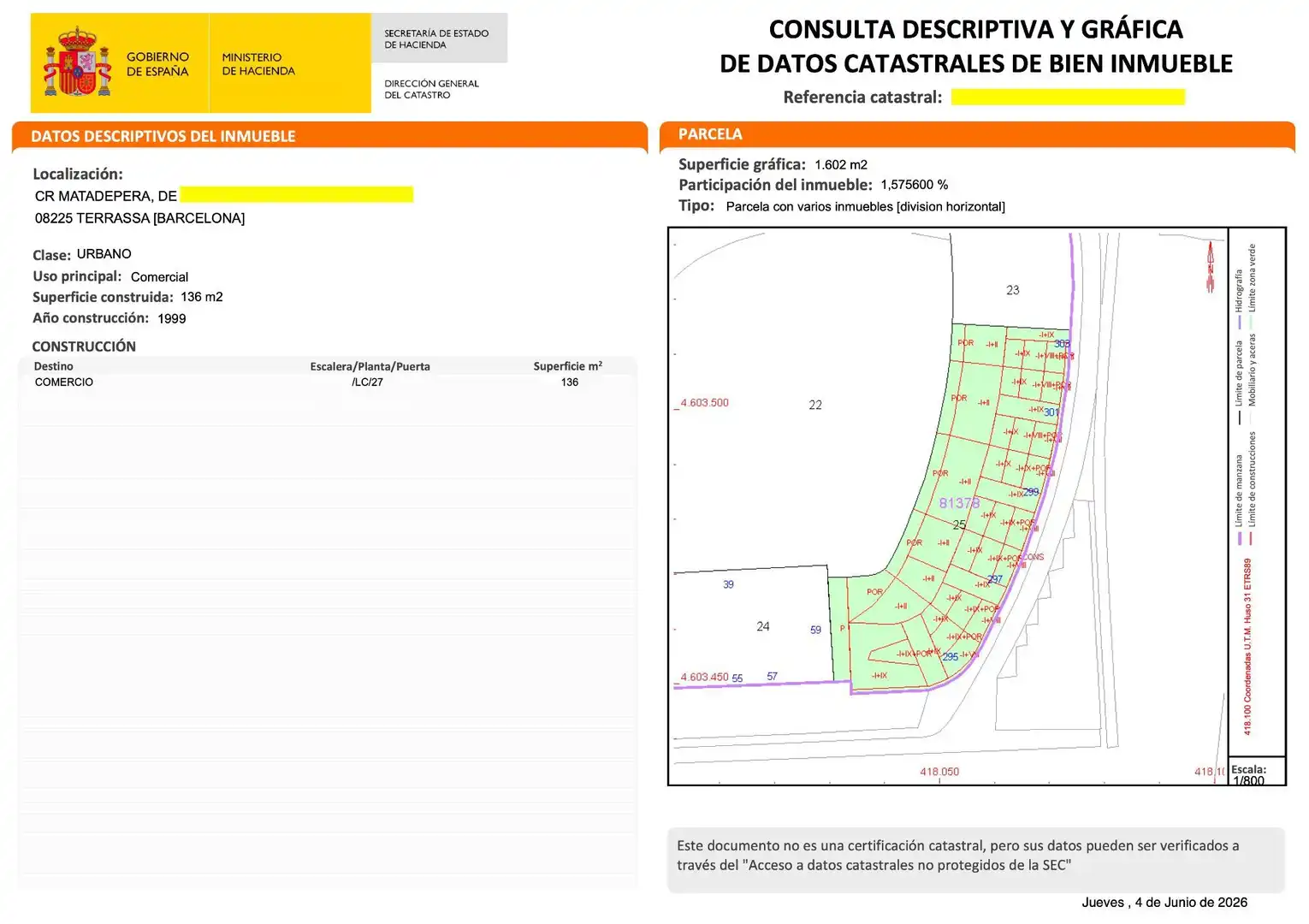Screen dimensions: 1309x924
Task: Click the block number '81378' on the map
Action: 959,503
